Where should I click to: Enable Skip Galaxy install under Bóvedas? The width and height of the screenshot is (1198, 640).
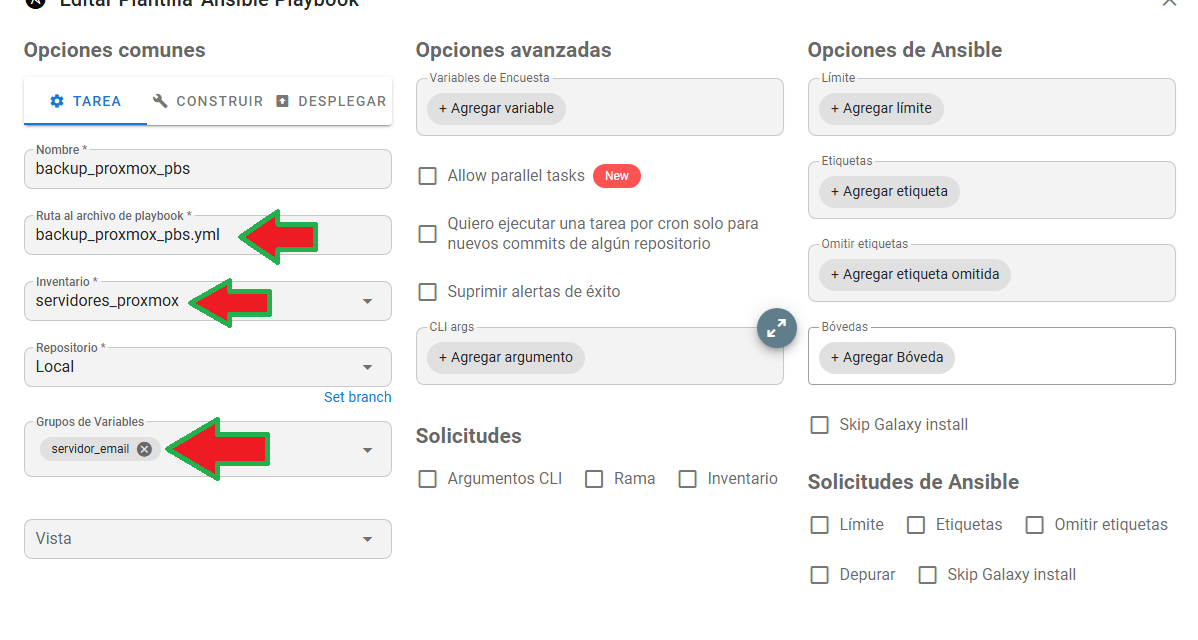(819, 425)
